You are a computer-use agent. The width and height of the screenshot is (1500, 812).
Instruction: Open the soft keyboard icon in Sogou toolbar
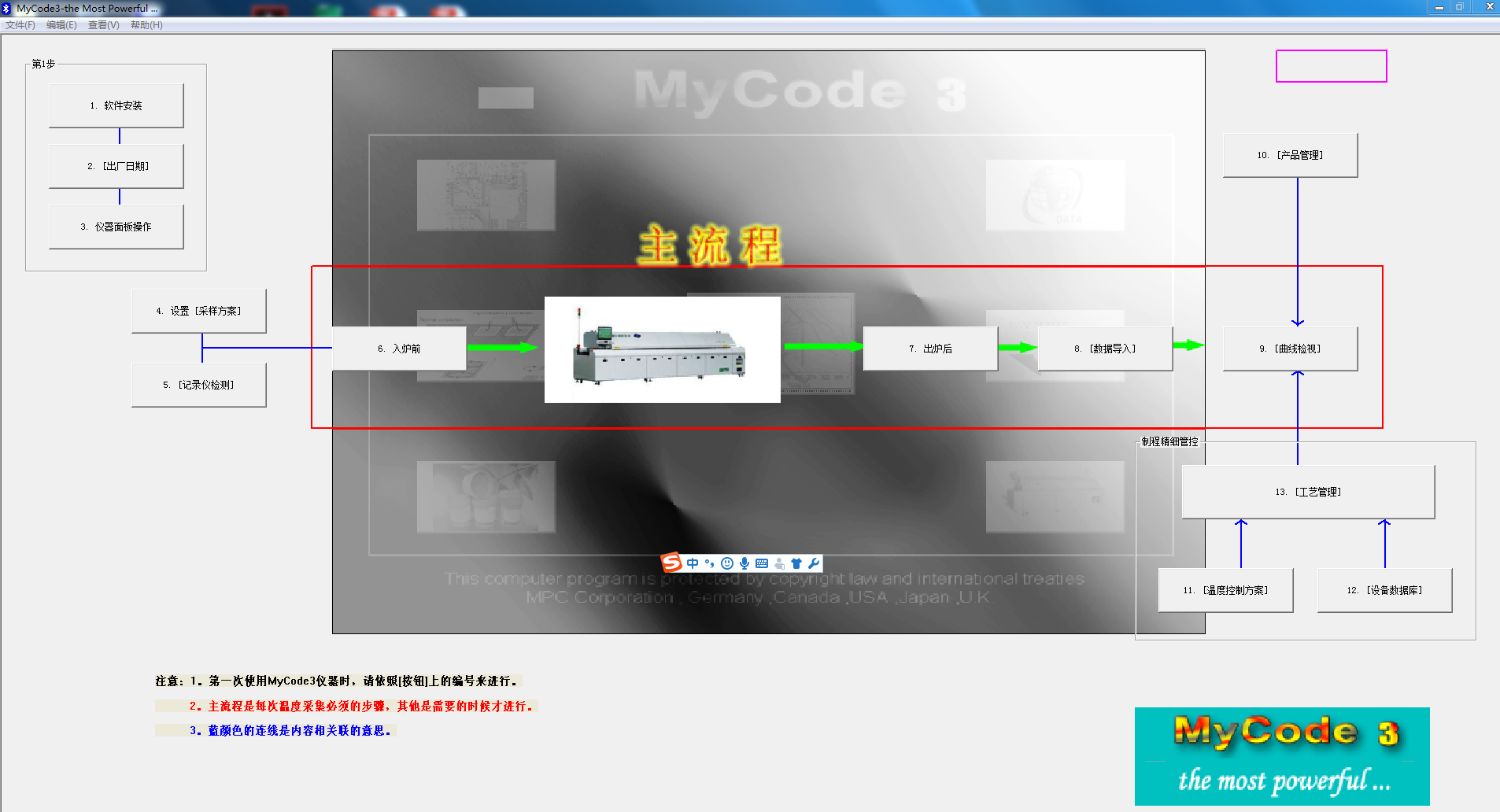point(762,562)
